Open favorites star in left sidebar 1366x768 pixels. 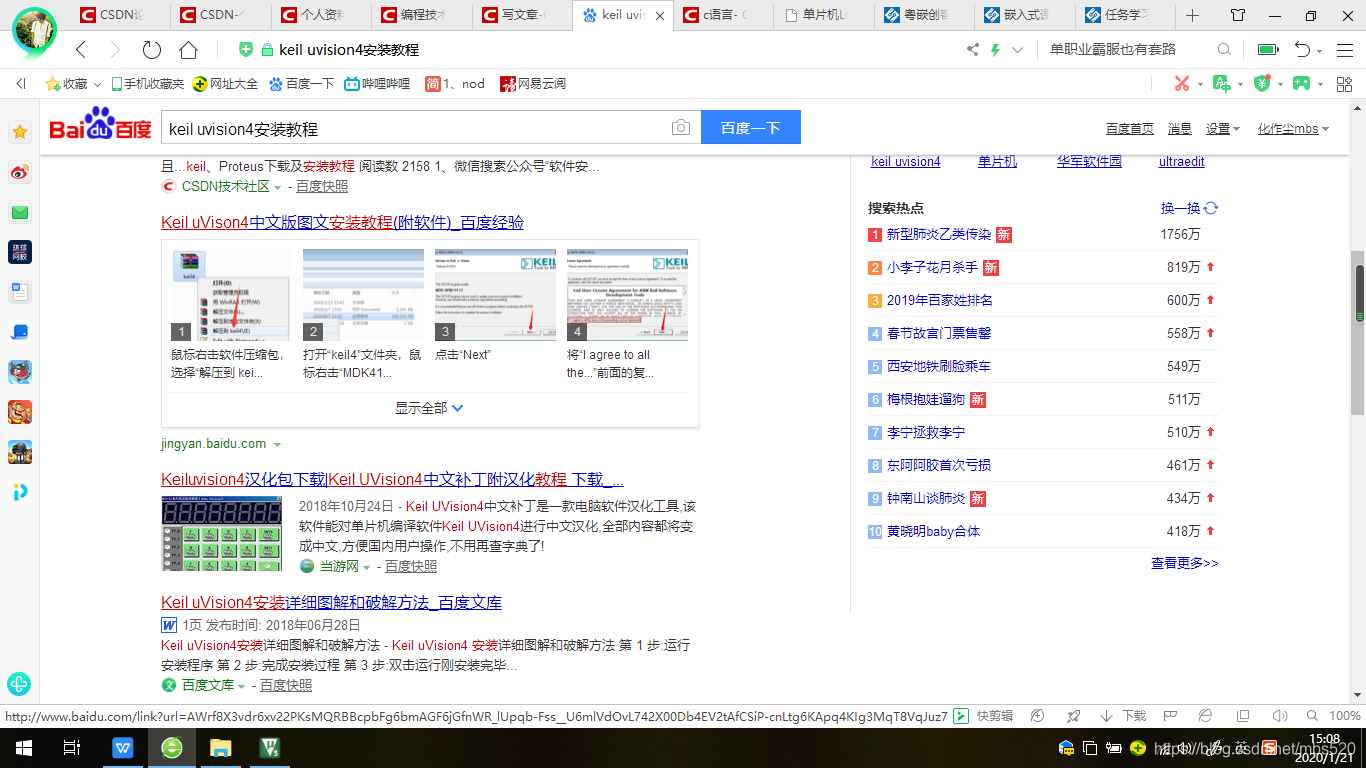(20, 132)
